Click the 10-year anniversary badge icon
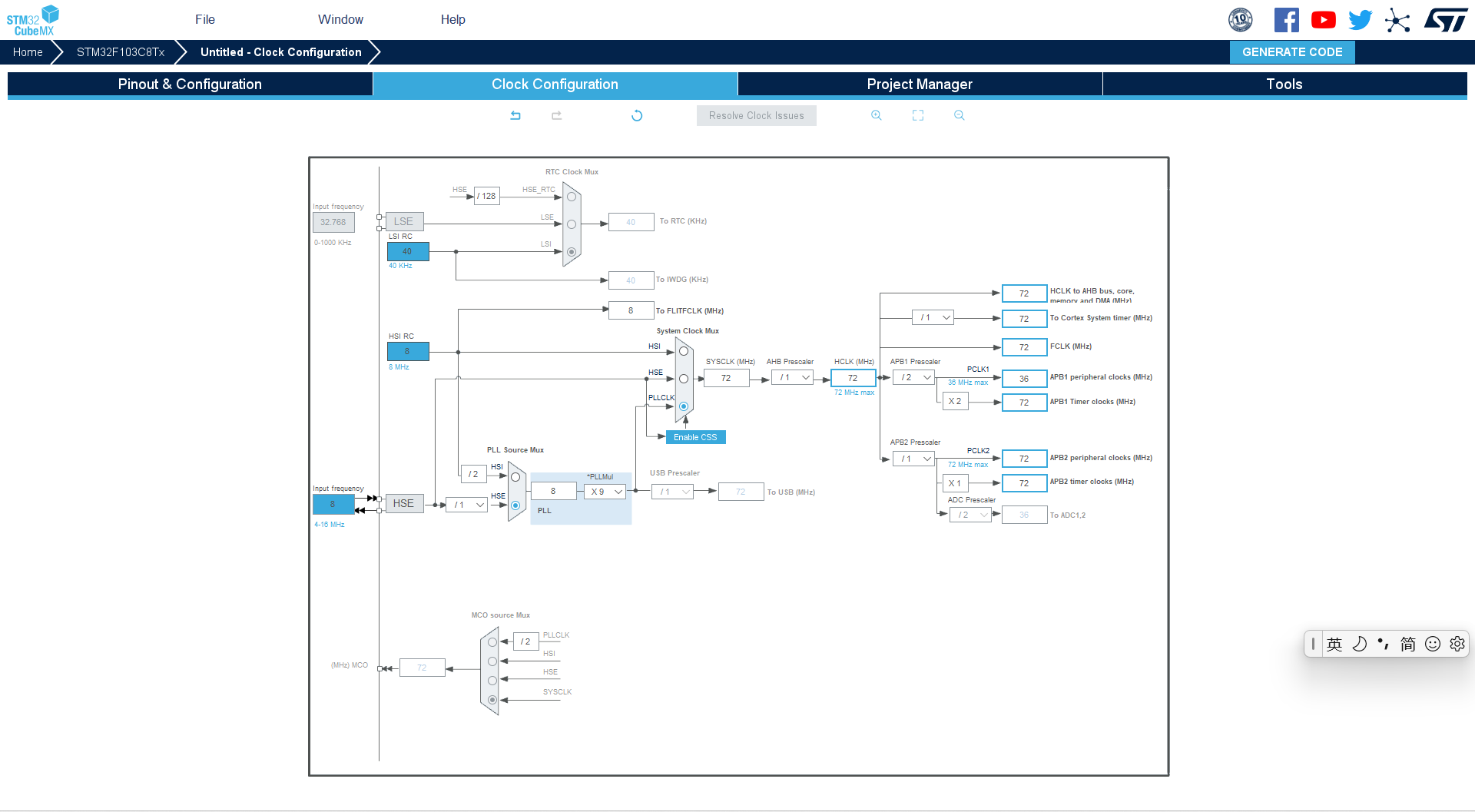This screenshot has height=812, width=1475. (1241, 20)
